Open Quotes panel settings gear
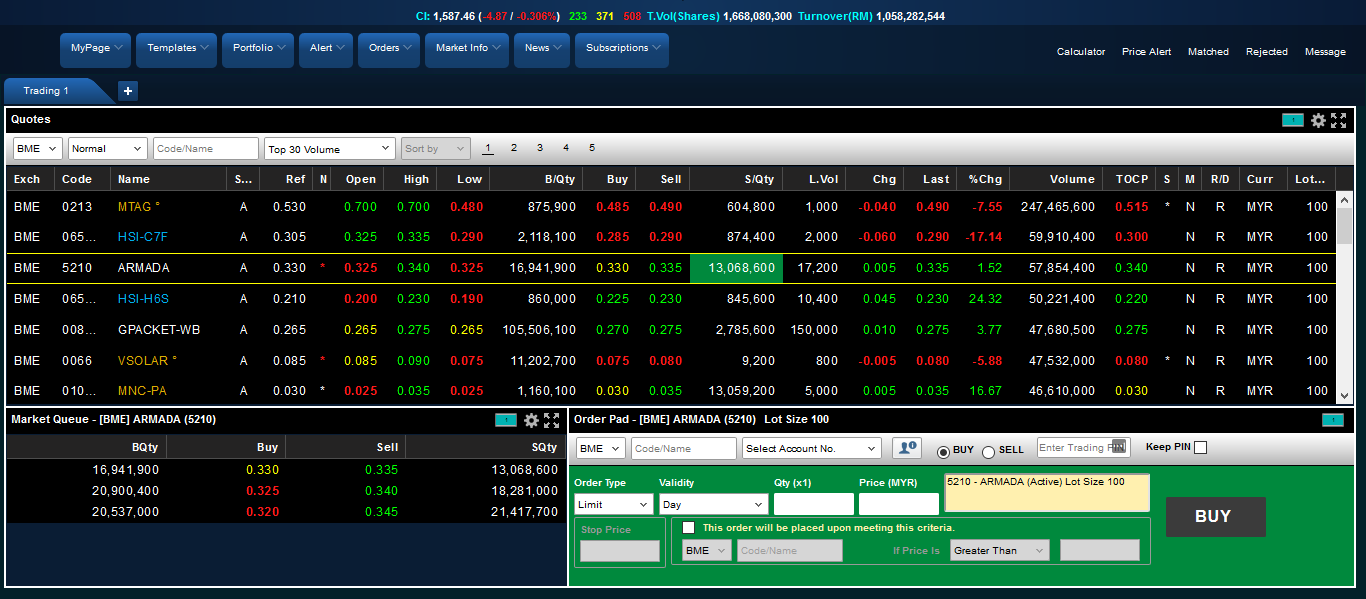1366x599 pixels. 1318,120
